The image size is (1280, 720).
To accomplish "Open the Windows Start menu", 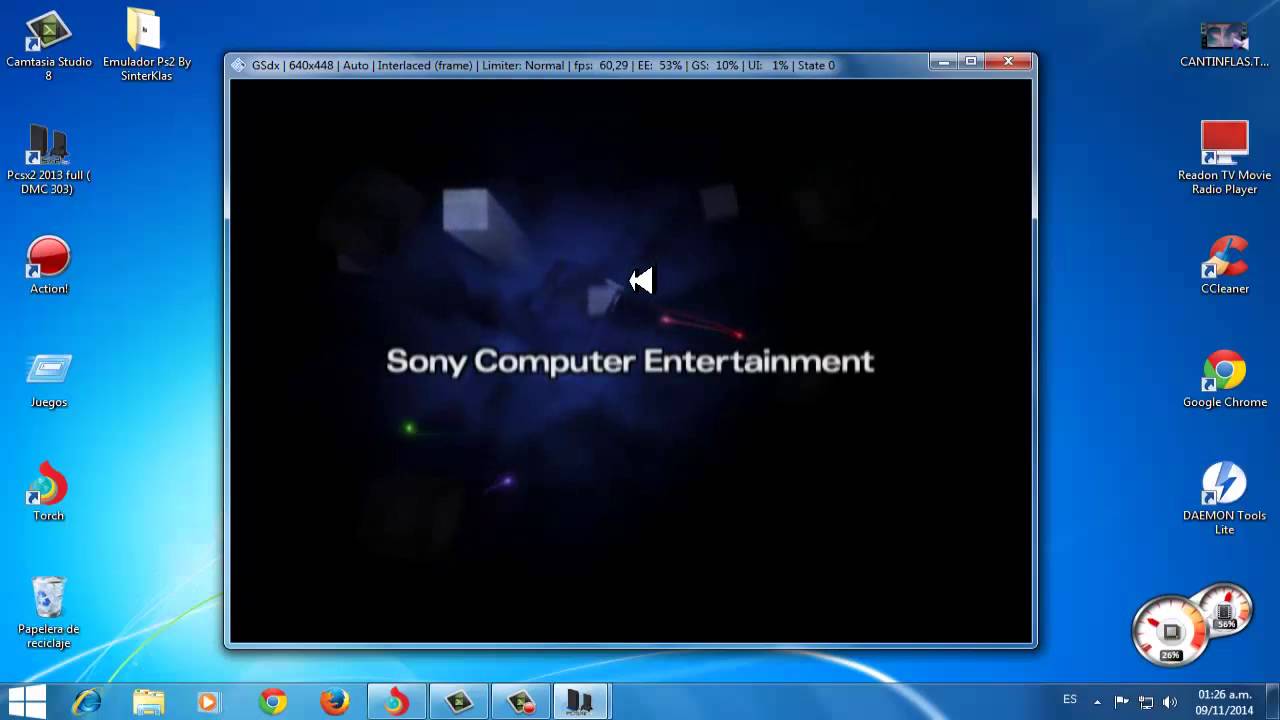I will click(x=27, y=702).
